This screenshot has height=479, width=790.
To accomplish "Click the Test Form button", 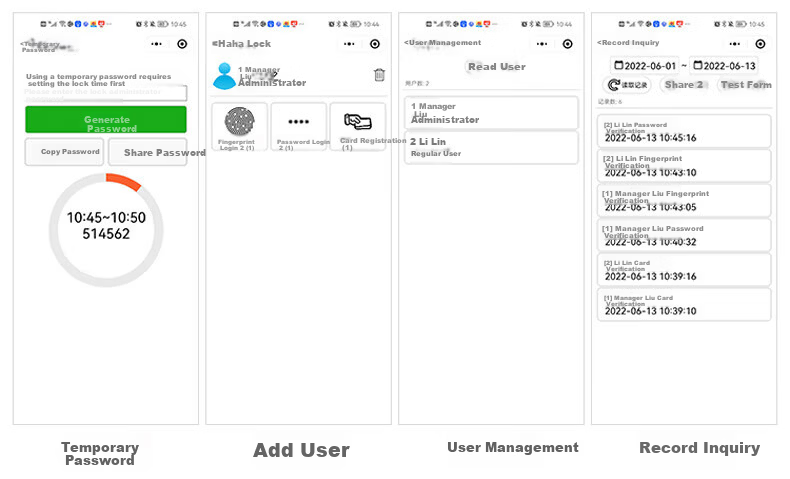I will click(746, 85).
